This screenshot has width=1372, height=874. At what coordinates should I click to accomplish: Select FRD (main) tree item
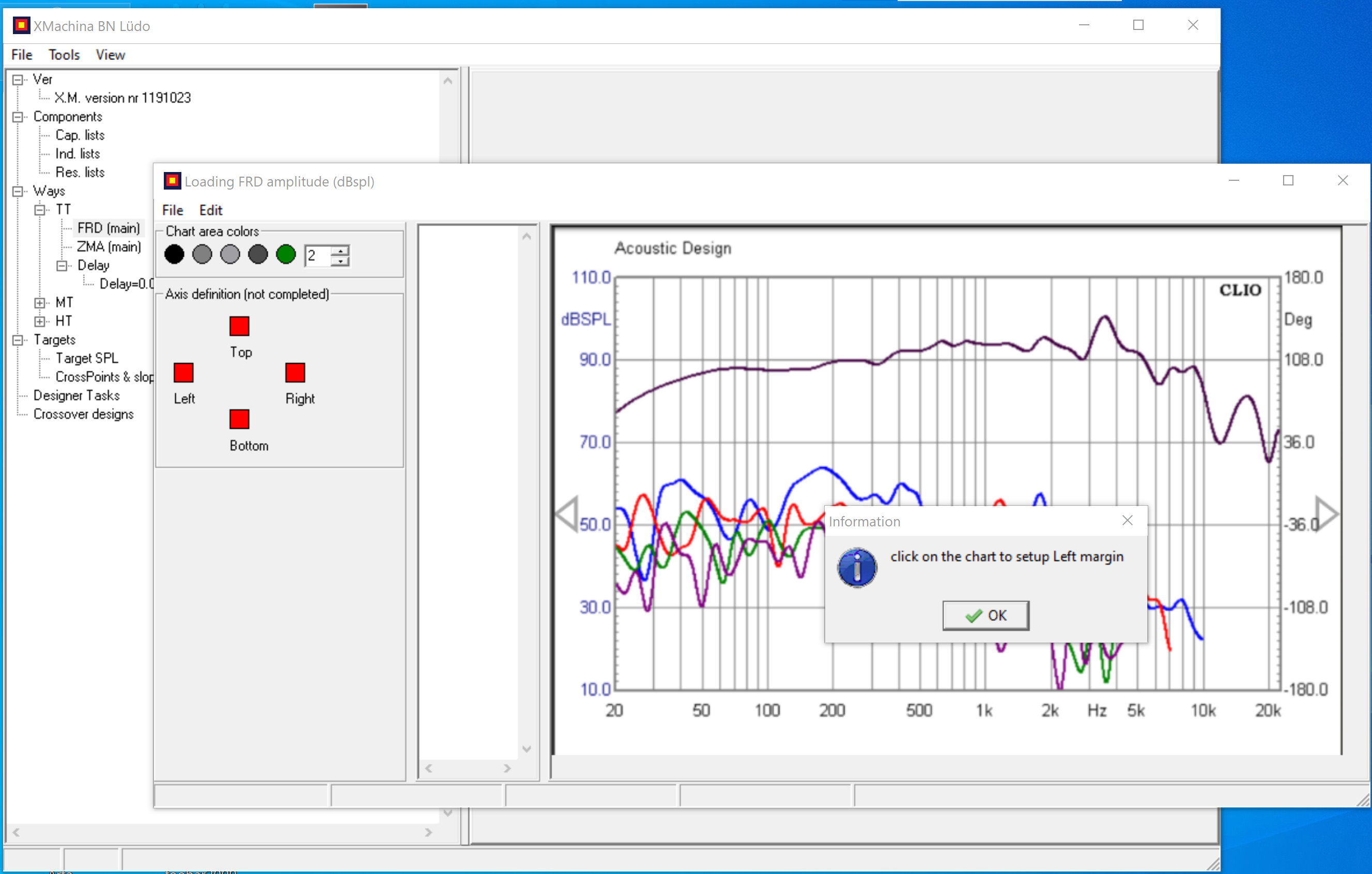109,228
